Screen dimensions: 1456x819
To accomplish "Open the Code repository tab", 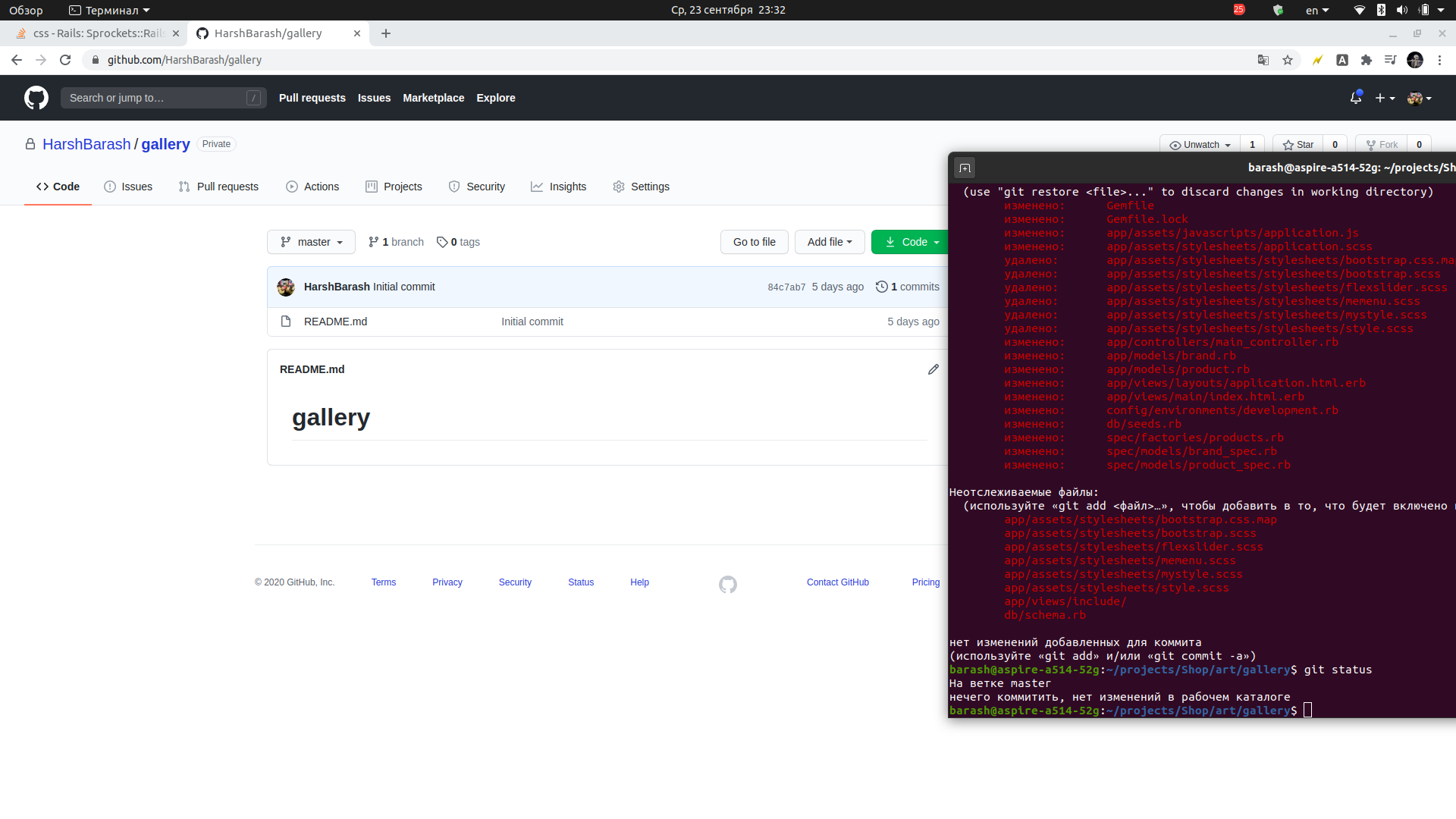I will [58, 187].
